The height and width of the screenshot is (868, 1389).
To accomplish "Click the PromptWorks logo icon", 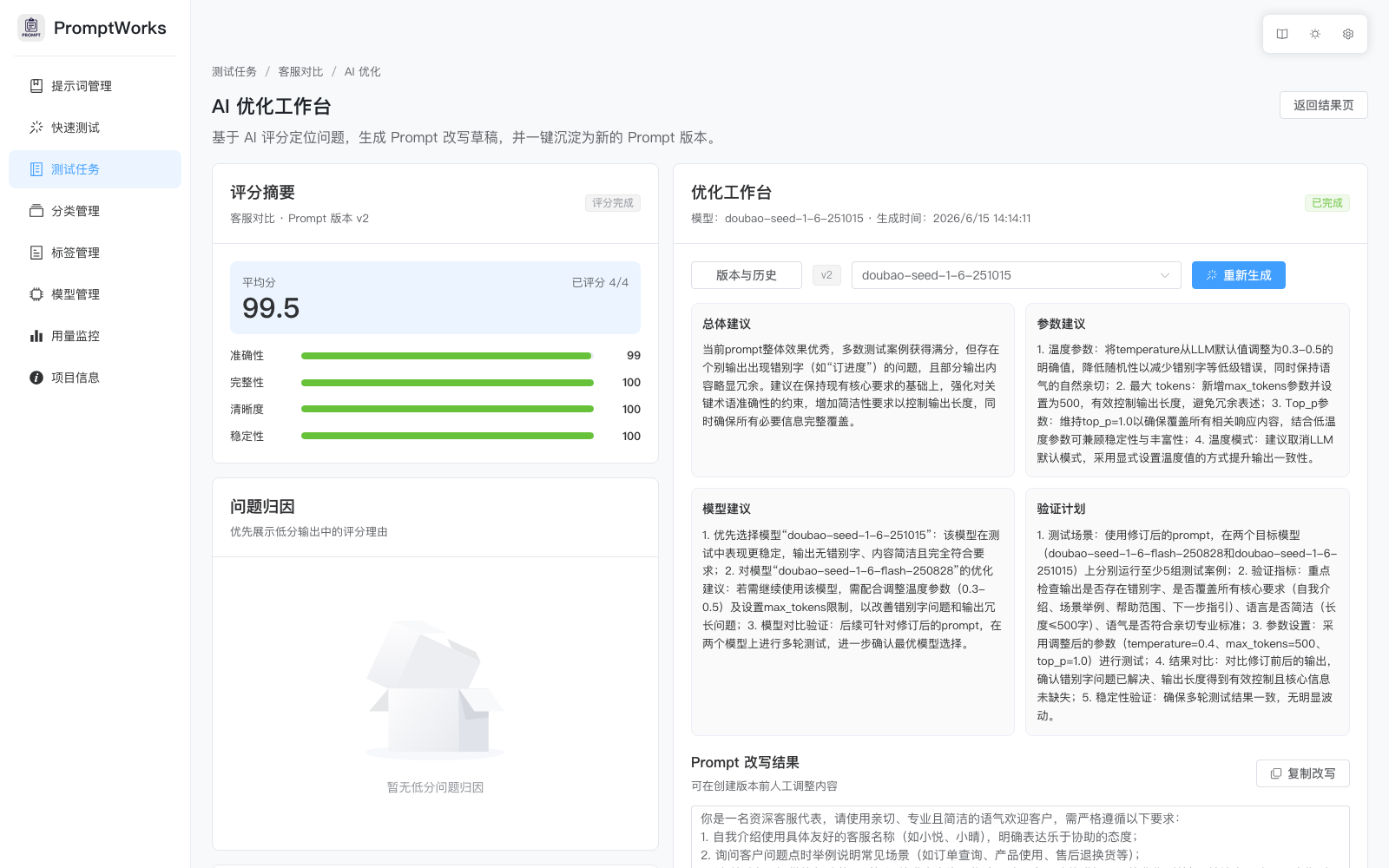I will coord(31,28).
